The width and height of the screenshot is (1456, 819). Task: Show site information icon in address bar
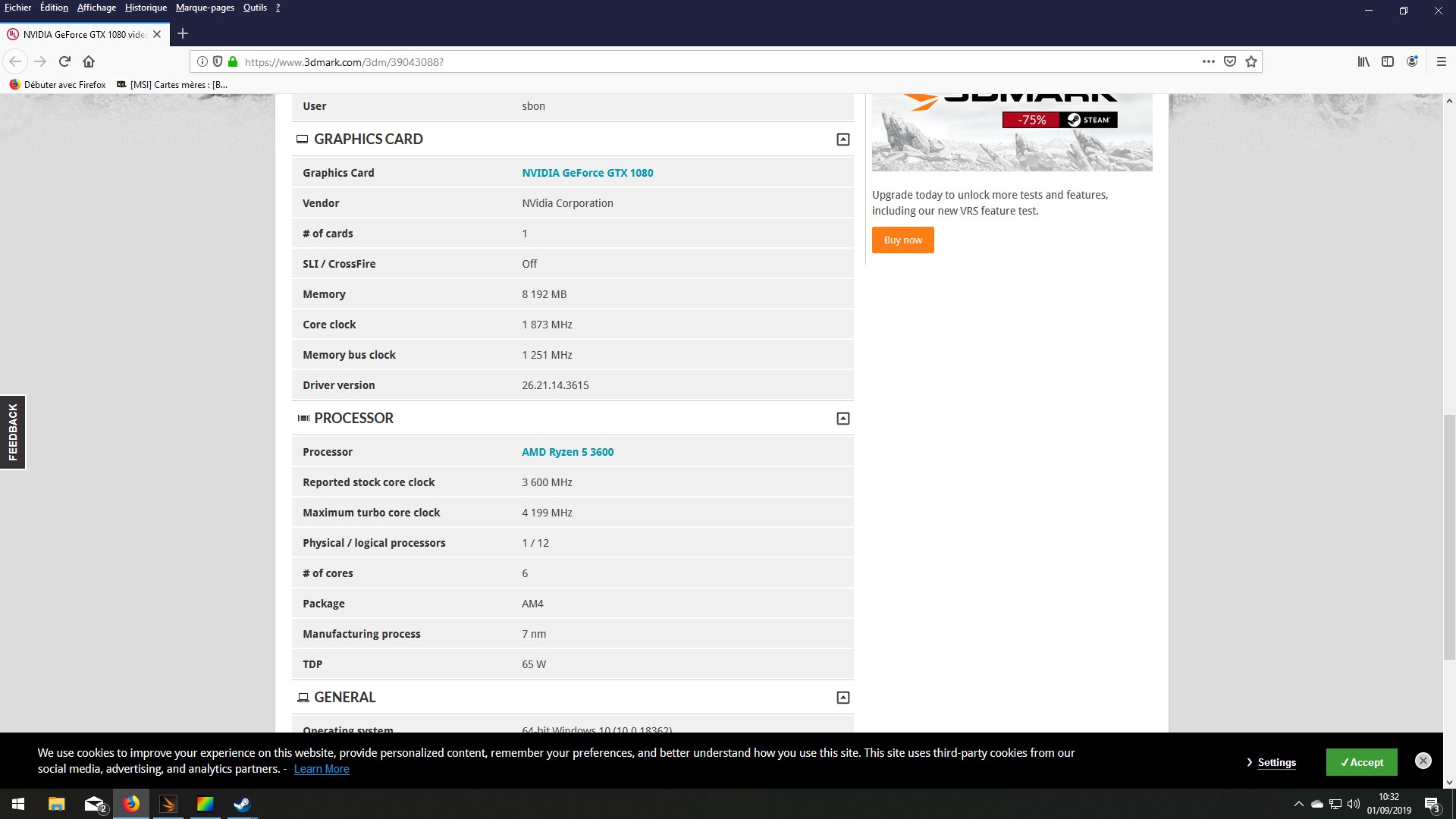[202, 61]
